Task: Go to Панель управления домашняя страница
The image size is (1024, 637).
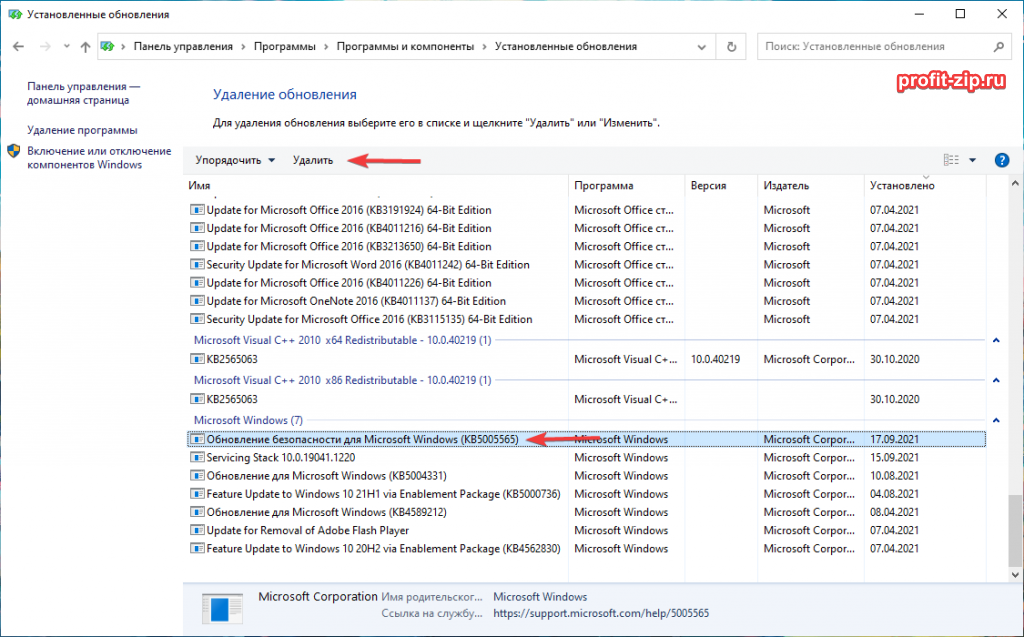Action: [83, 94]
